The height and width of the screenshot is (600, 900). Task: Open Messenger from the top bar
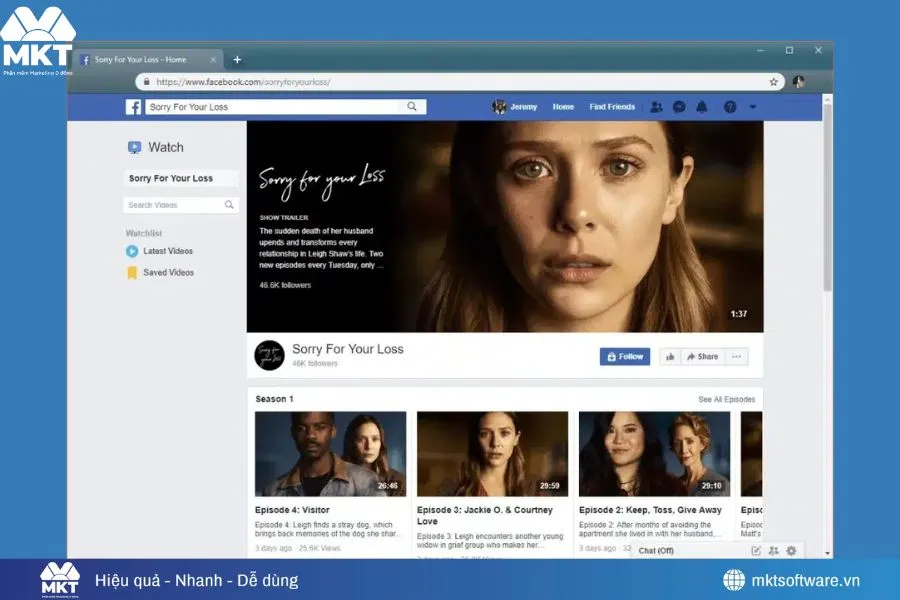coord(680,106)
